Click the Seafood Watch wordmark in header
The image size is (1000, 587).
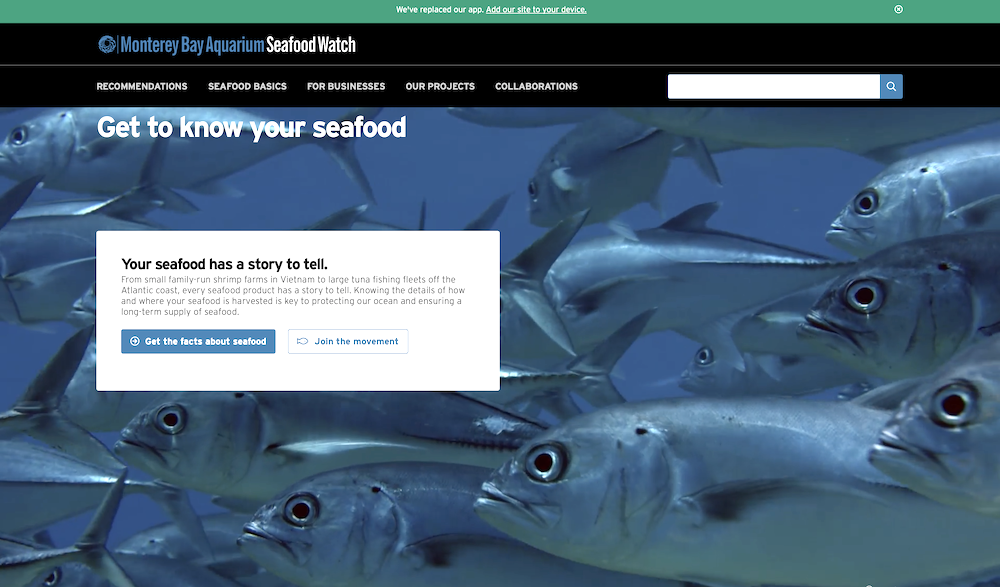click(x=311, y=45)
